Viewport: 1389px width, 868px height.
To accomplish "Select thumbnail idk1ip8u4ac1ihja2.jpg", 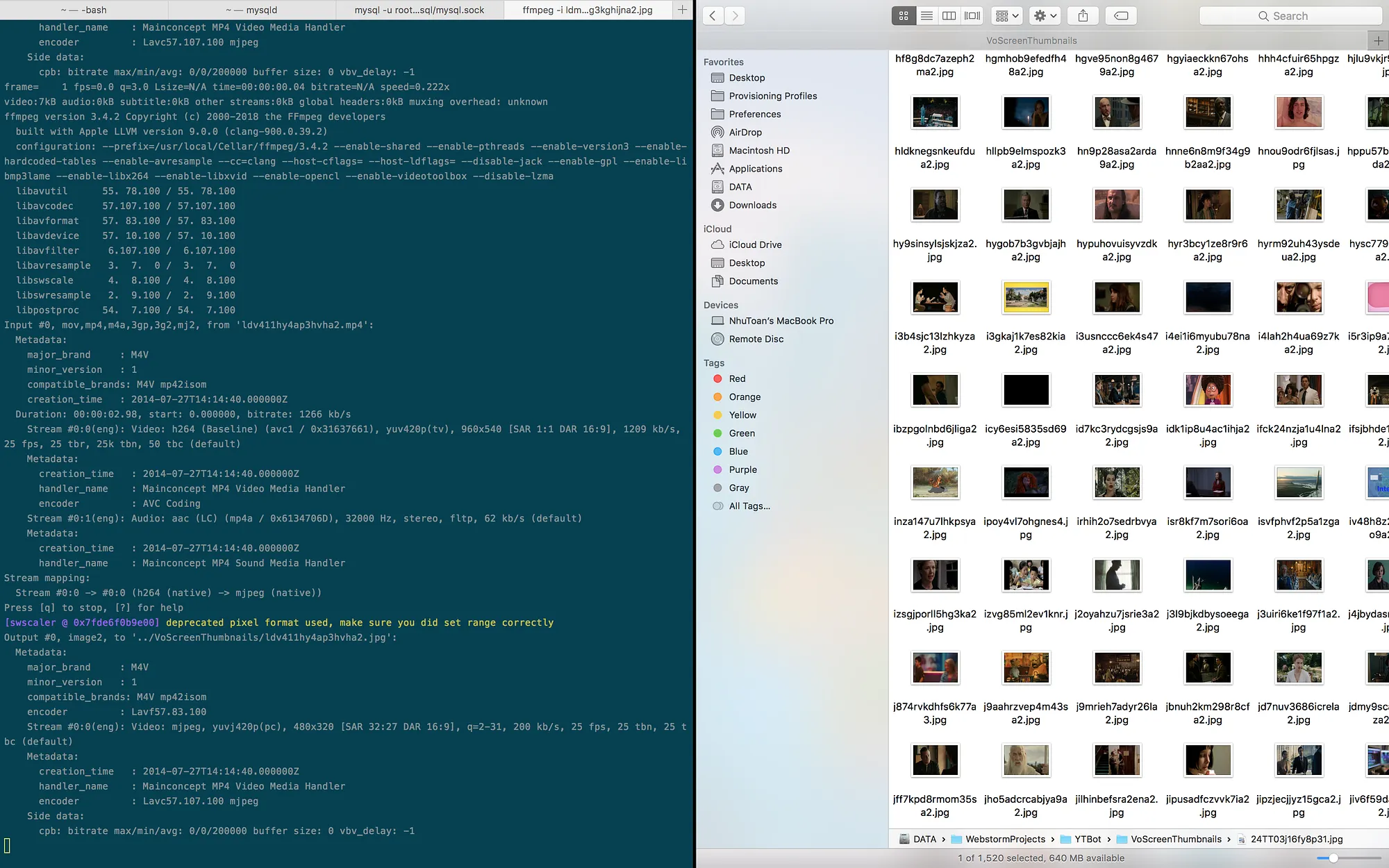I will [x=1208, y=390].
